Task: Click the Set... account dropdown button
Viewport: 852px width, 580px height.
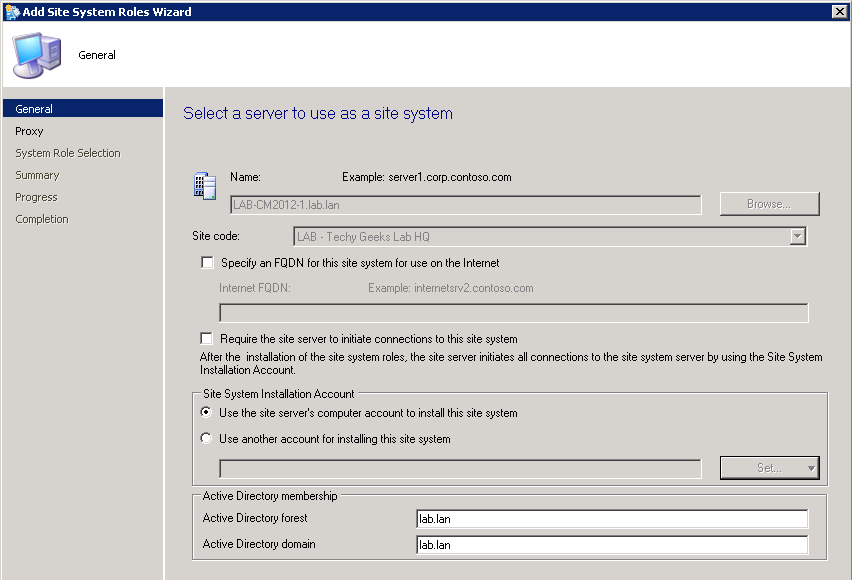Action: (x=769, y=467)
